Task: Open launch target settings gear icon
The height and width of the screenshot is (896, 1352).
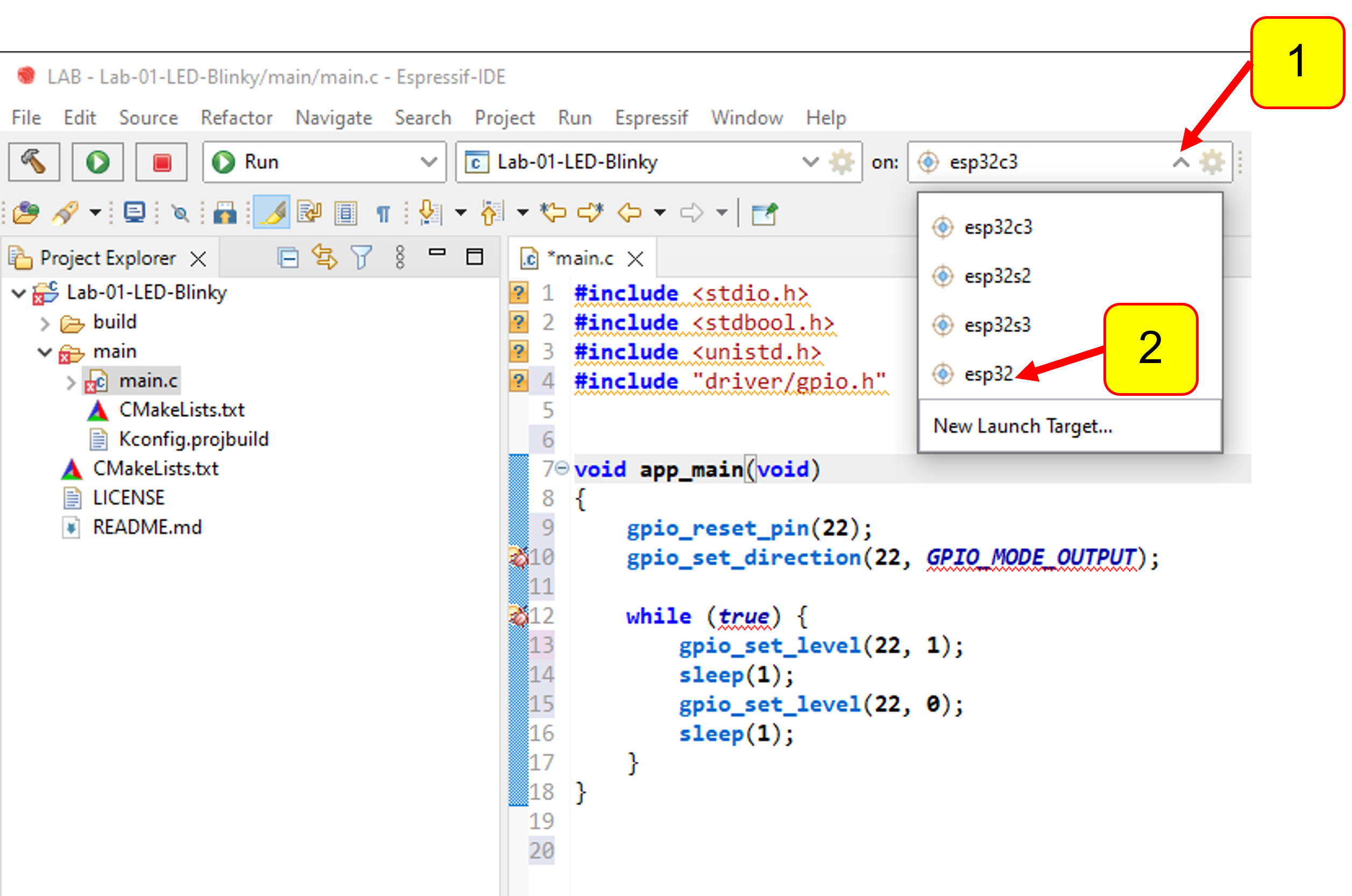Action: 1212,162
